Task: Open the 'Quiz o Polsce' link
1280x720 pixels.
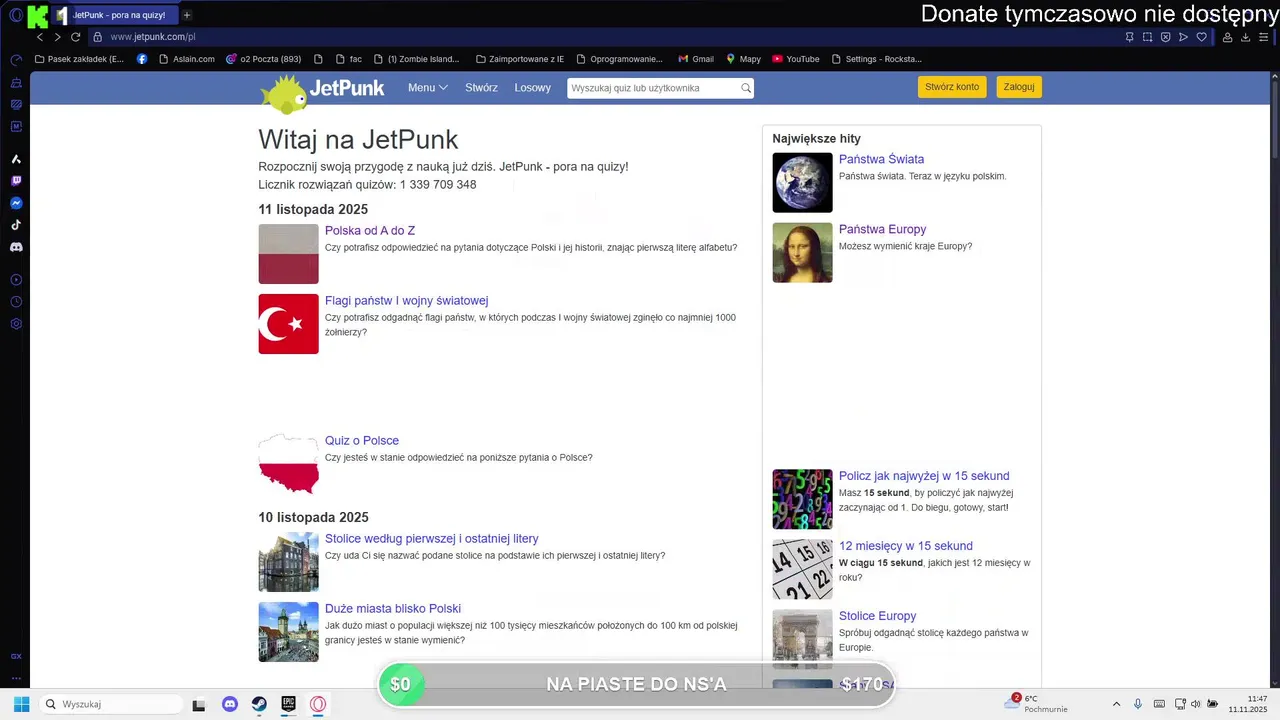Action: (362, 441)
